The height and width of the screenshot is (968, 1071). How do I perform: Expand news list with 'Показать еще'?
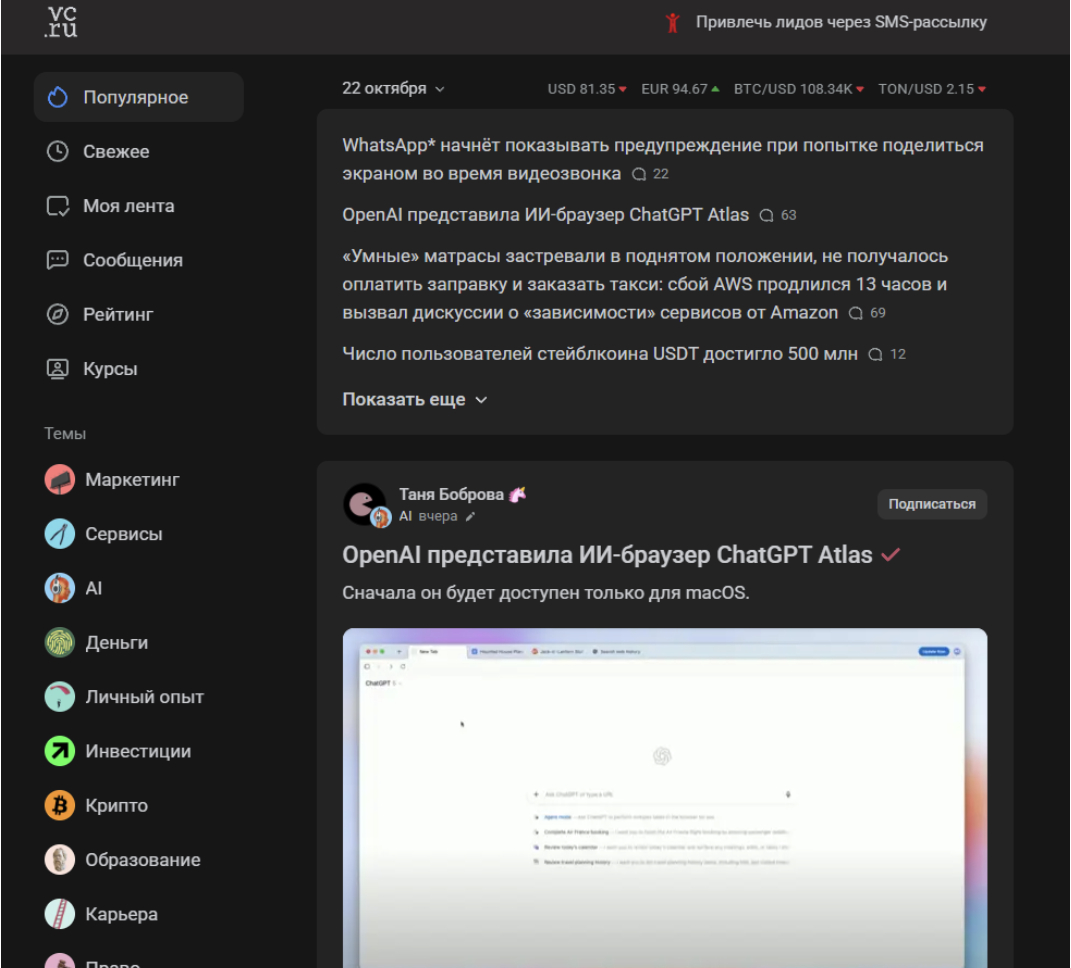(x=415, y=400)
